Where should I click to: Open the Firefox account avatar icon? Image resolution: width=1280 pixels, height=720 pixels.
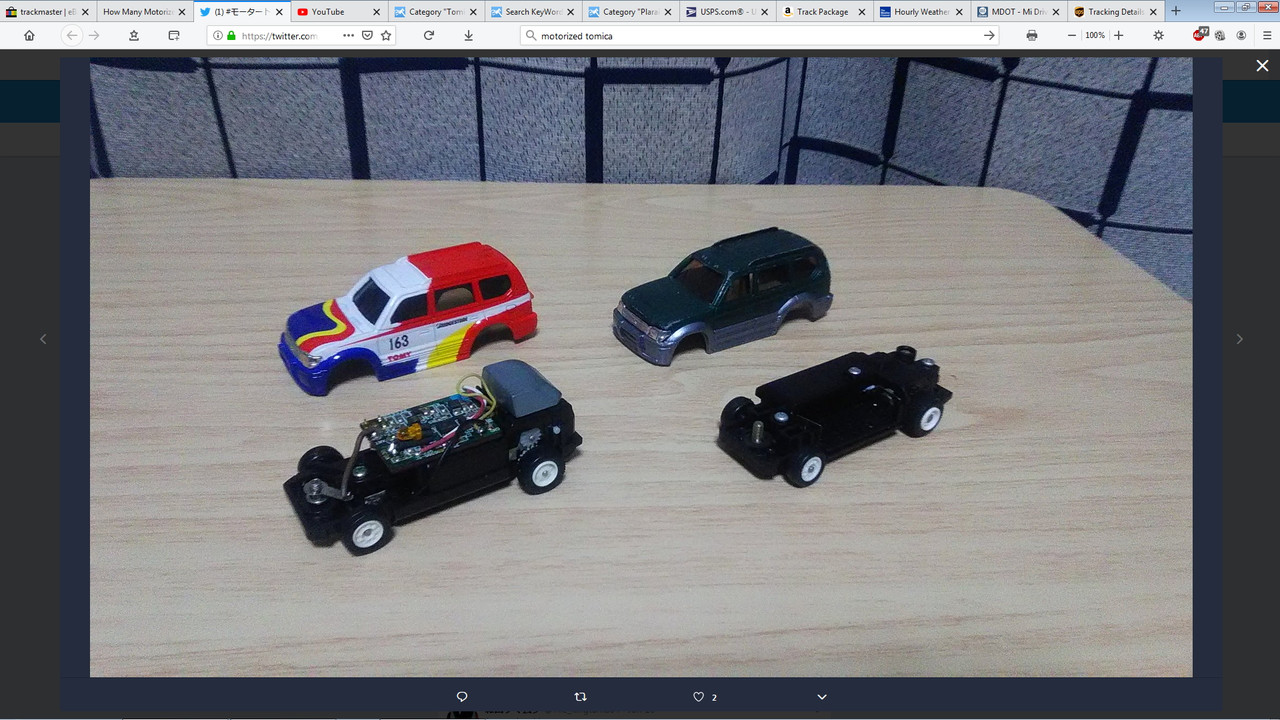coord(1241,35)
